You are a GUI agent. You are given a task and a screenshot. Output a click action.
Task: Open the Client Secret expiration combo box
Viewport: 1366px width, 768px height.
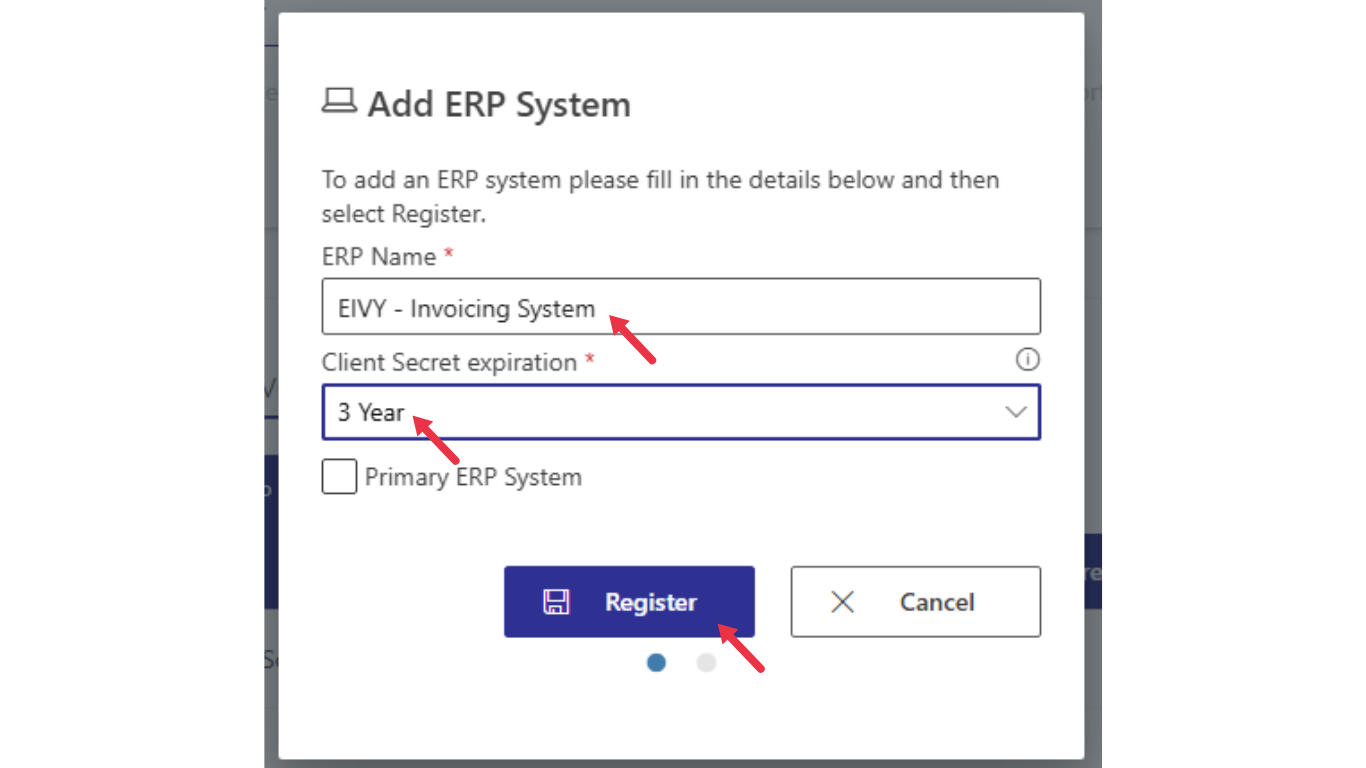coord(681,412)
